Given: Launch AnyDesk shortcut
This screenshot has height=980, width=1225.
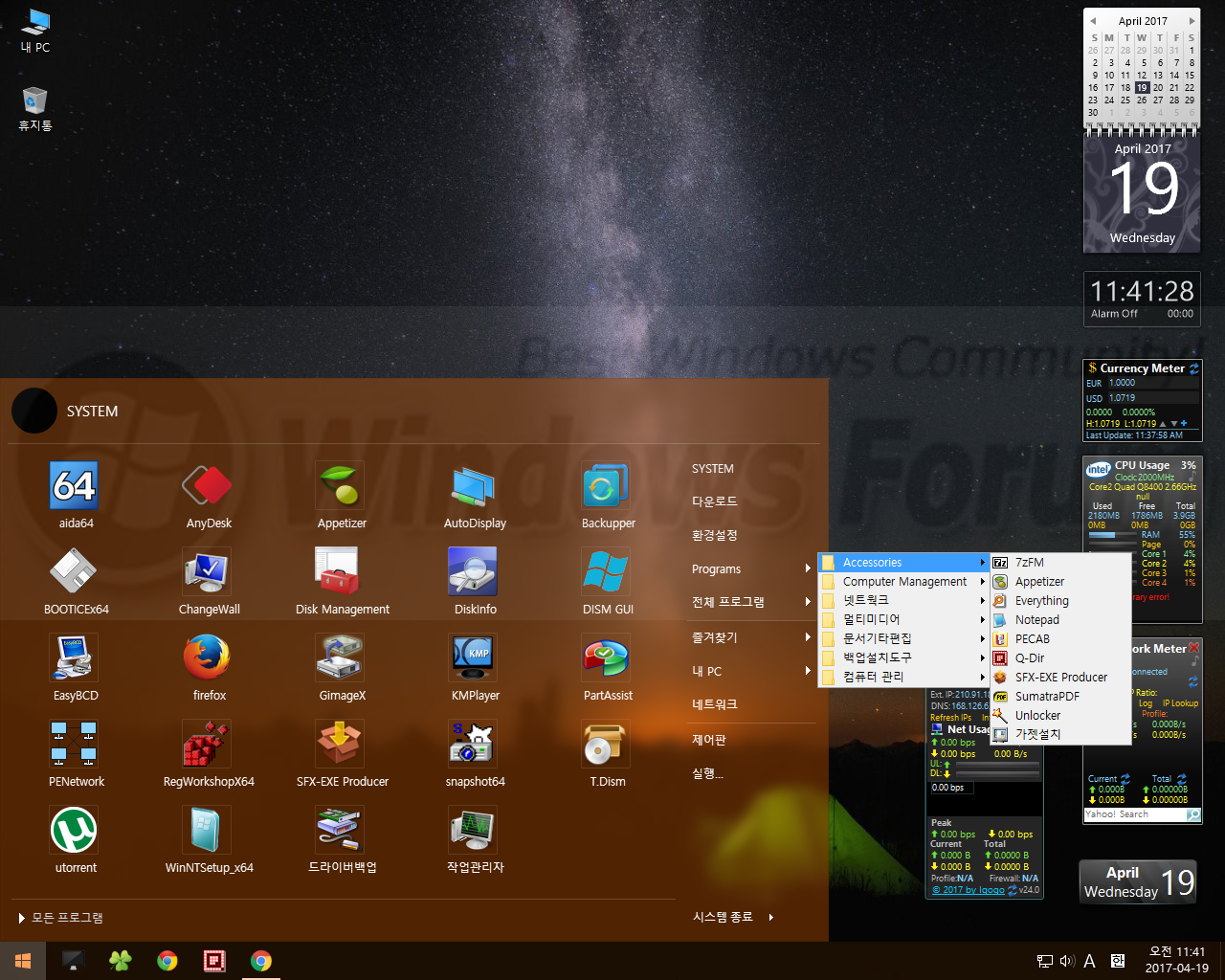Looking at the screenshot, I should 209,496.
